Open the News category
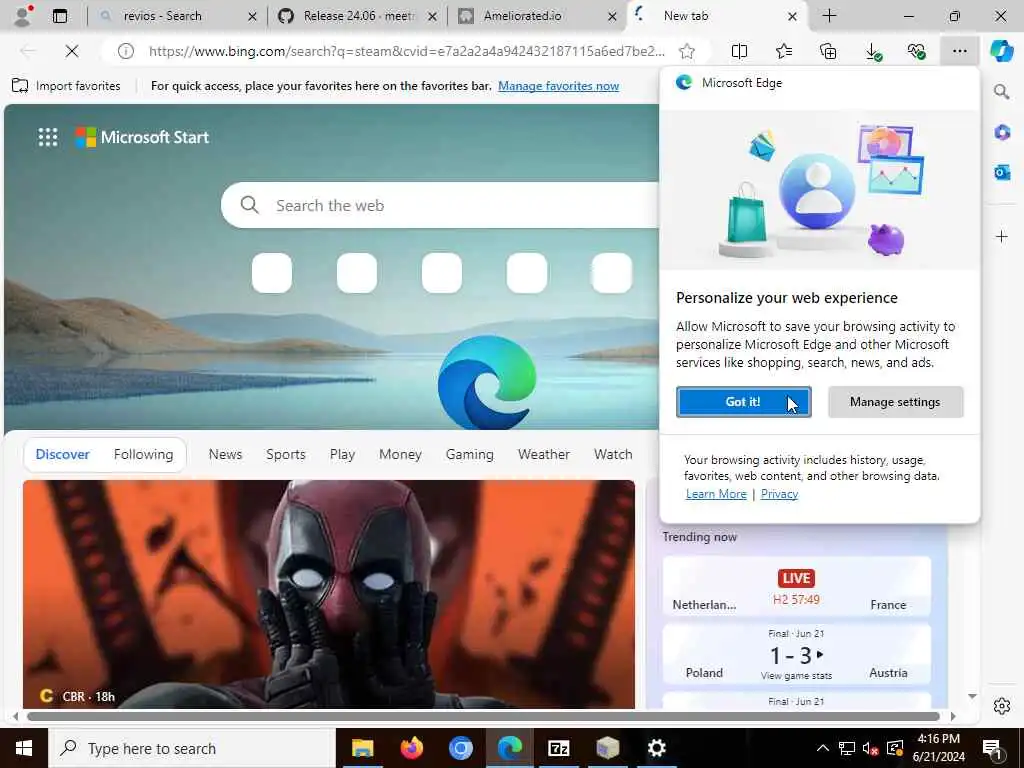The width and height of the screenshot is (1024, 768). tap(225, 455)
